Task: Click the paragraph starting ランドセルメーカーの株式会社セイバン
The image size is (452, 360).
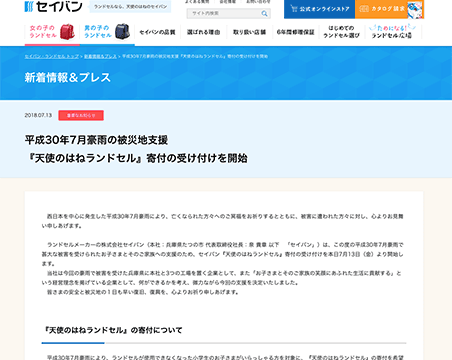Action: 223,254
